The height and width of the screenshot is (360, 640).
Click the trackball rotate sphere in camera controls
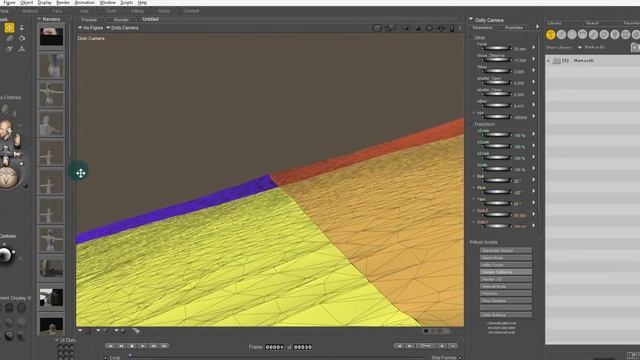9,177
